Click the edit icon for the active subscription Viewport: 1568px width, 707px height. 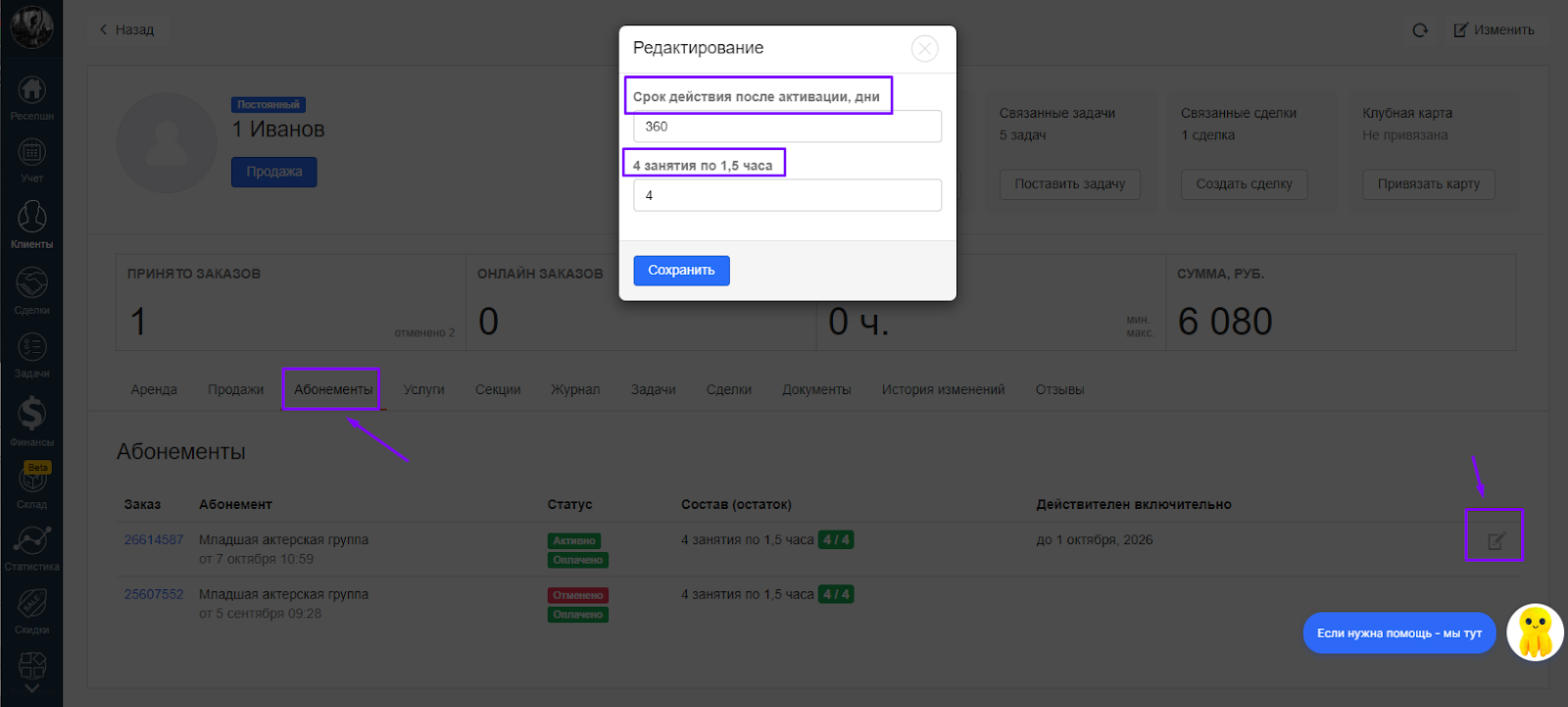(1495, 540)
